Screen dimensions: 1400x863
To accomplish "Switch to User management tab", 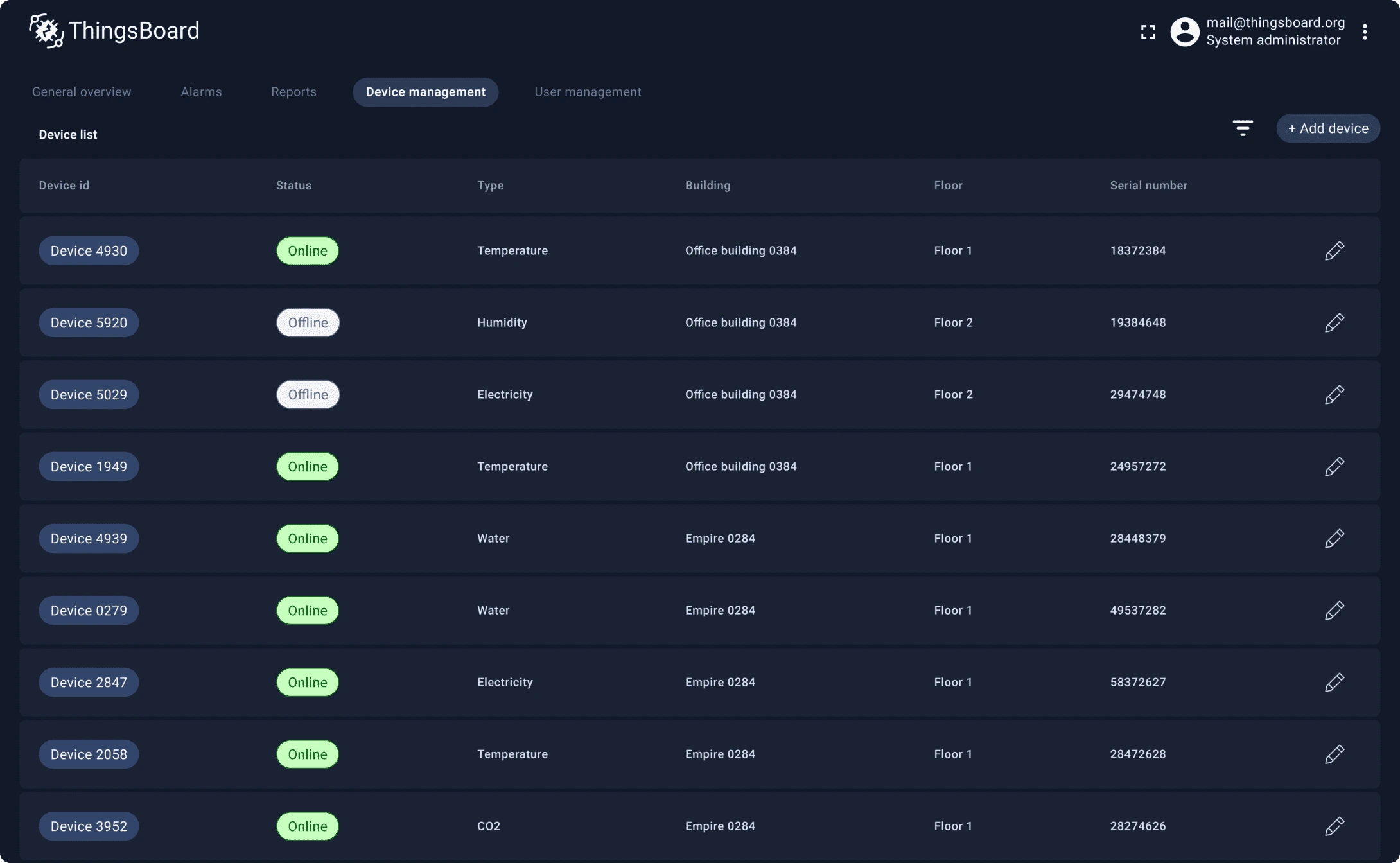I will (588, 92).
